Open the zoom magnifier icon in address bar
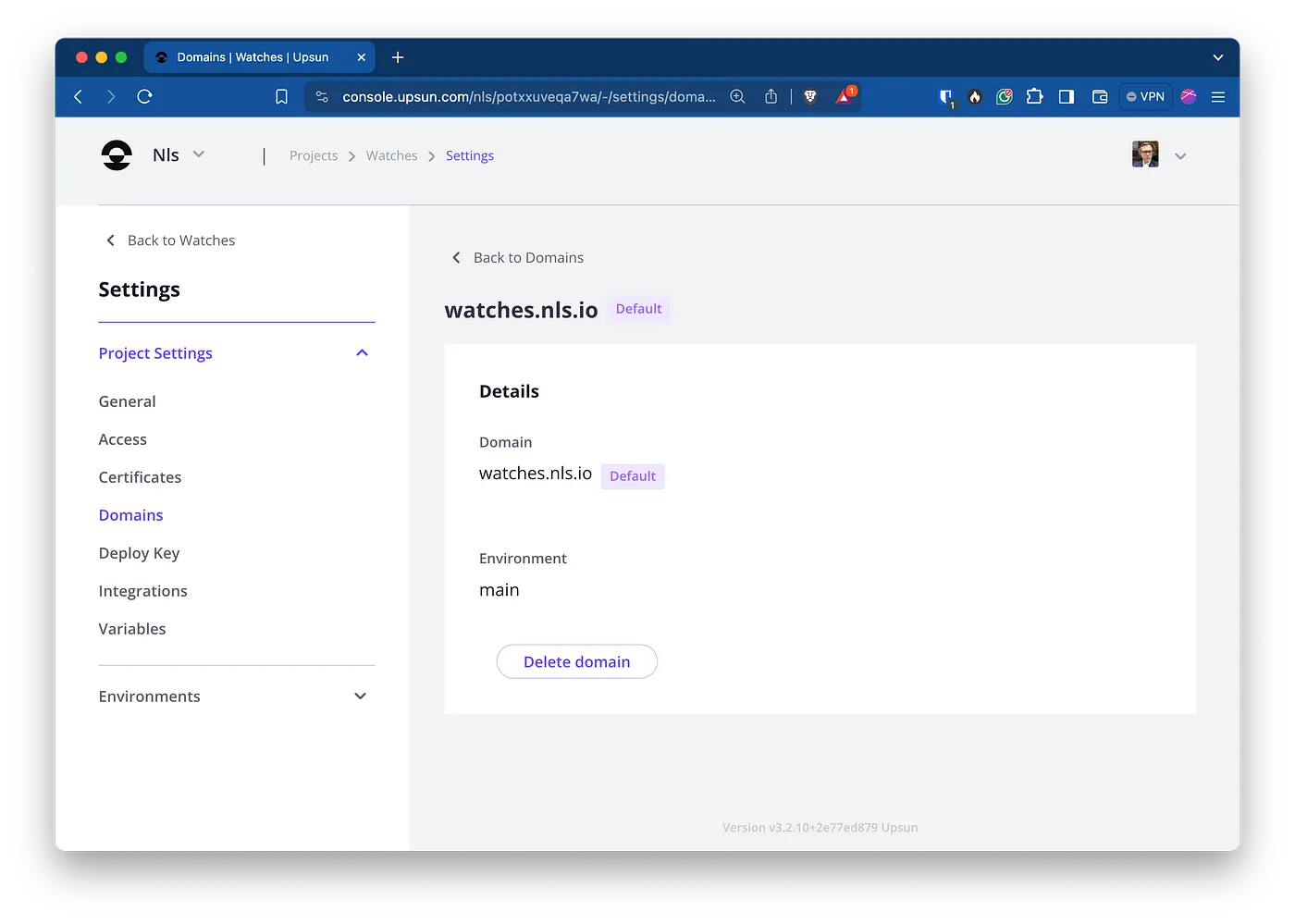Screen dimensions: 1295x924 click(737, 96)
